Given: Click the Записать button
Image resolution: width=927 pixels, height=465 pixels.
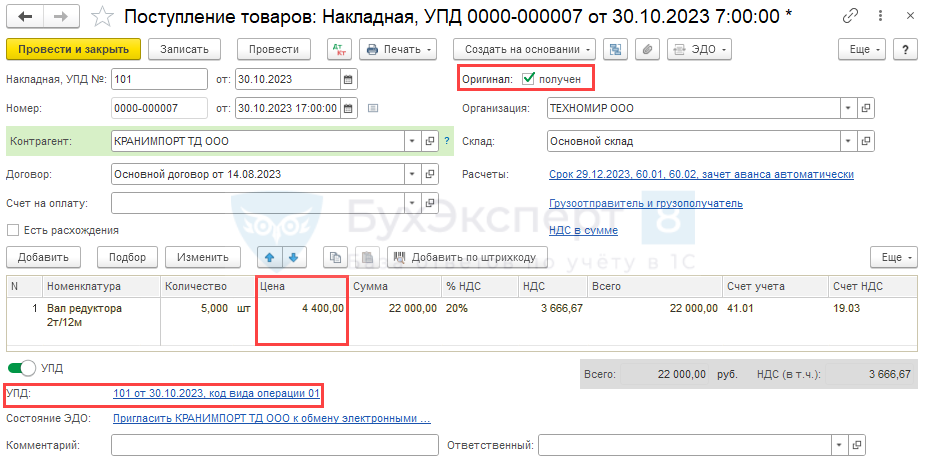Looking at the screenshot, I should point(184,50).
